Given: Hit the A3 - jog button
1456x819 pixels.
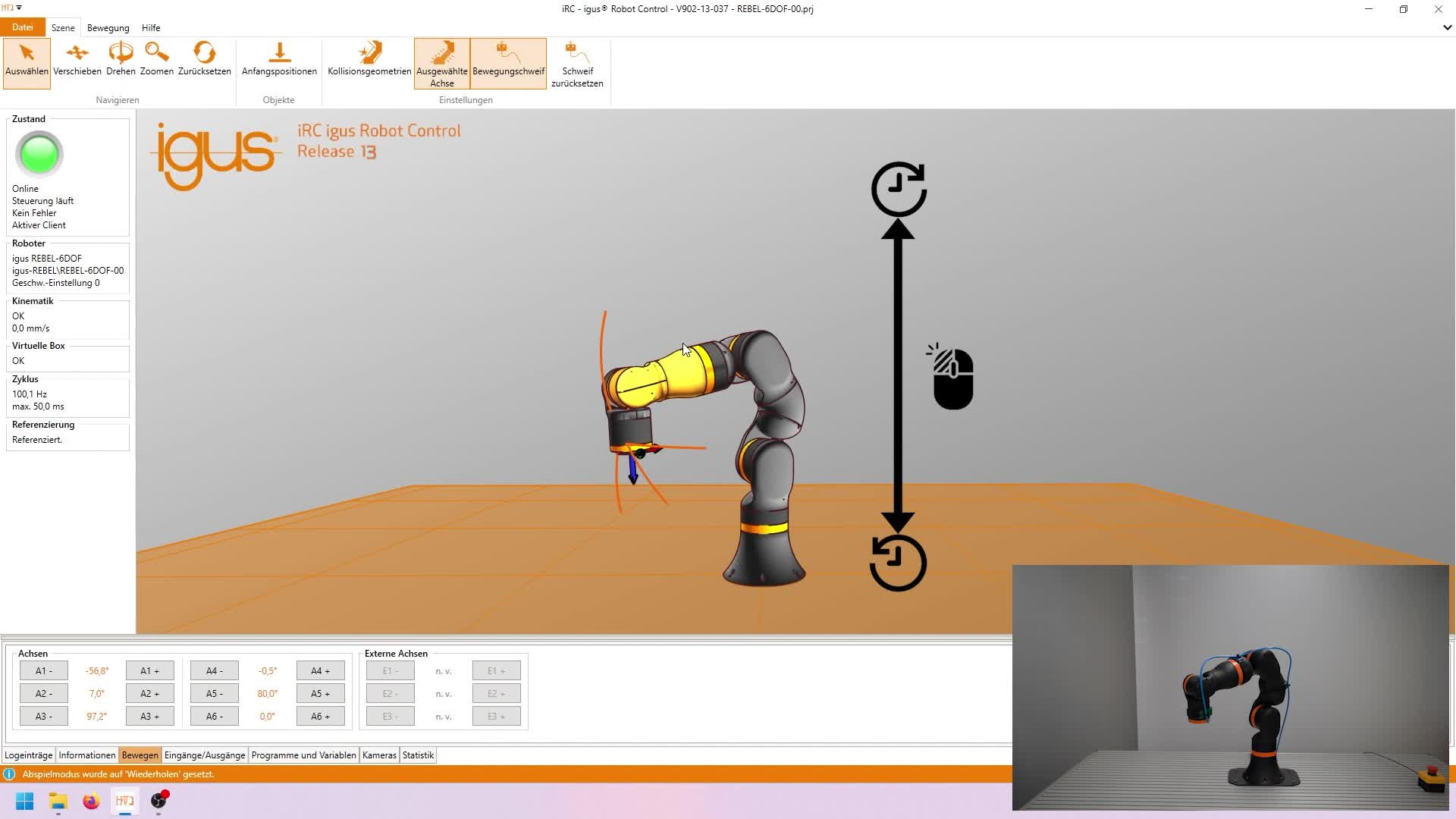Looking at the screenshot, I should (44, 717).
